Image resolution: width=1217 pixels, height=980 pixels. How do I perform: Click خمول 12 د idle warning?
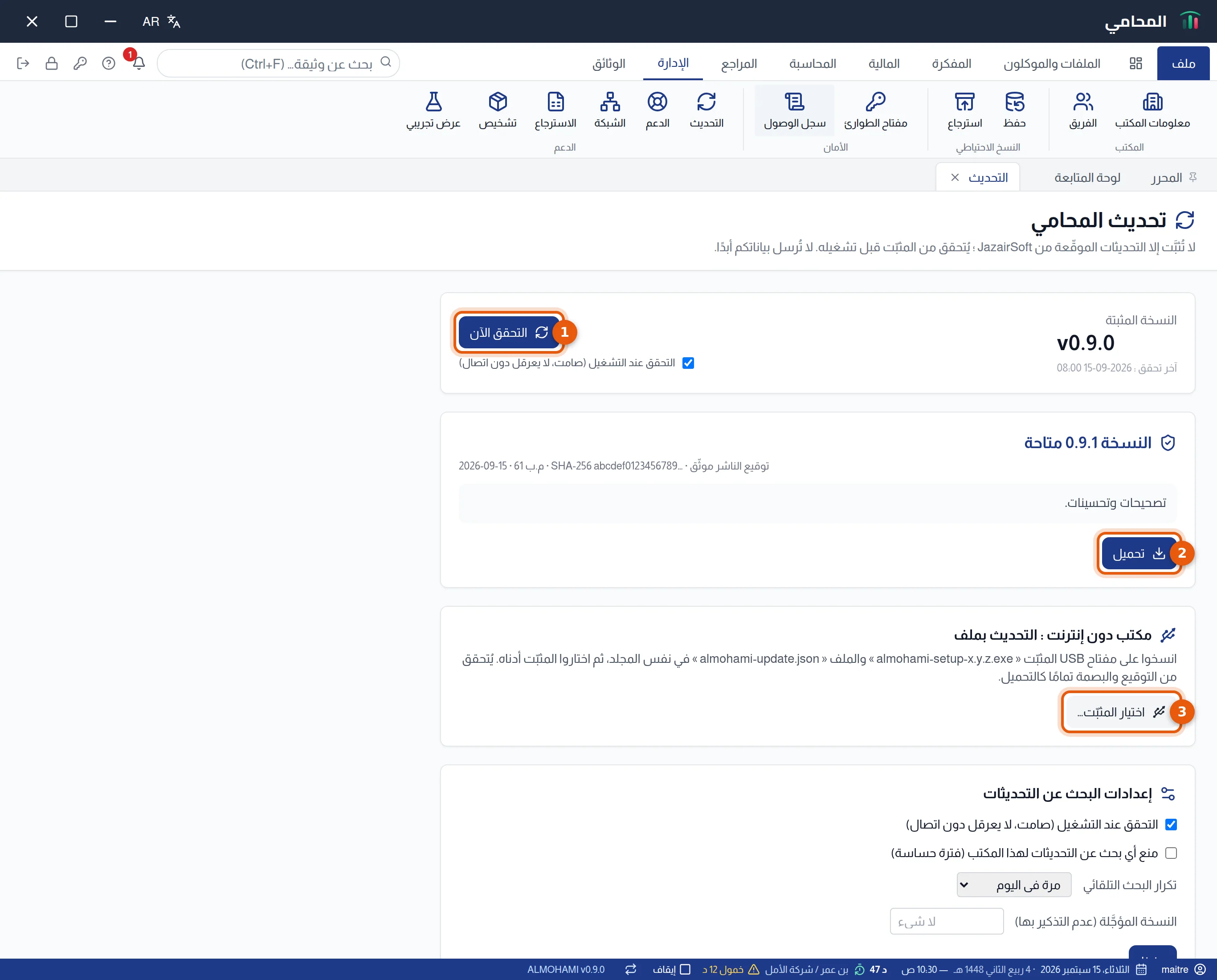click(x=731, y=969)
